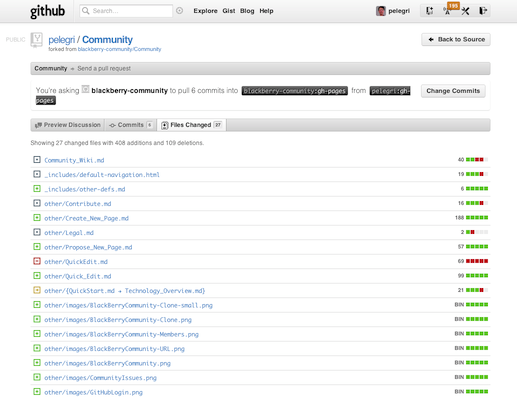Open account settings tools icon
This screenshot has width=517, height=397.
(x=465, y=11)
